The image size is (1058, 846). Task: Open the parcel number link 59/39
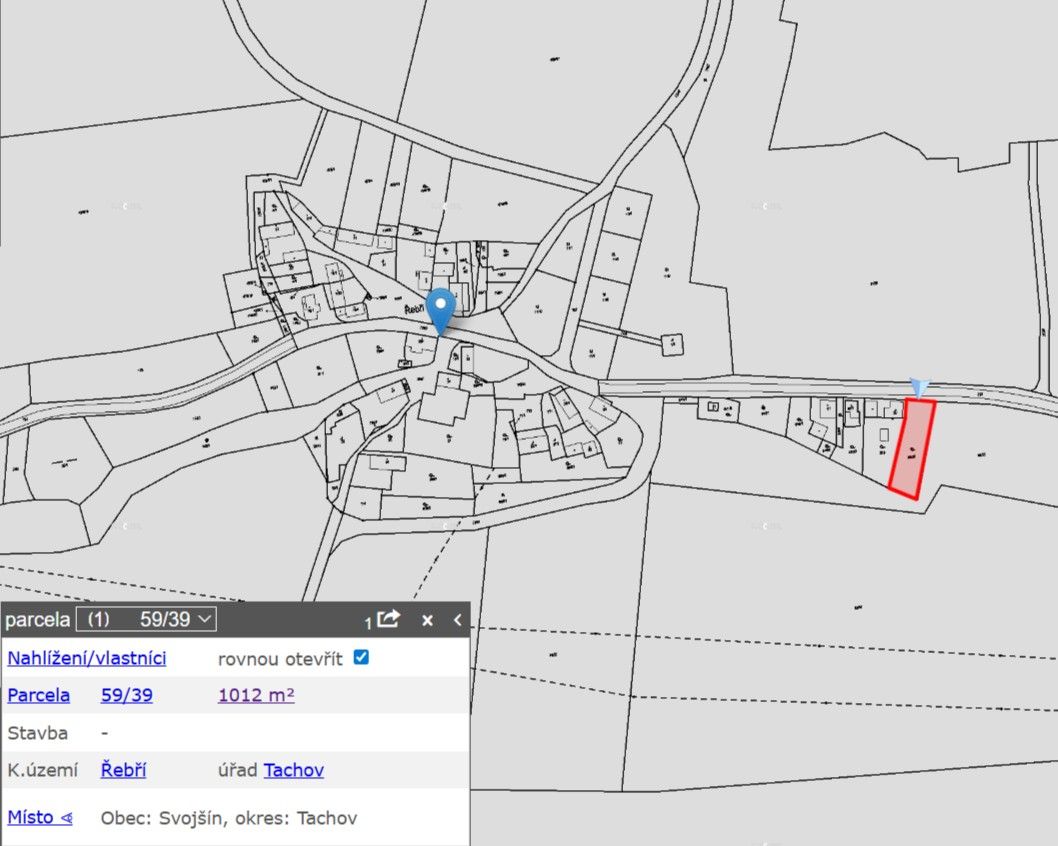(x=127, y=695)
